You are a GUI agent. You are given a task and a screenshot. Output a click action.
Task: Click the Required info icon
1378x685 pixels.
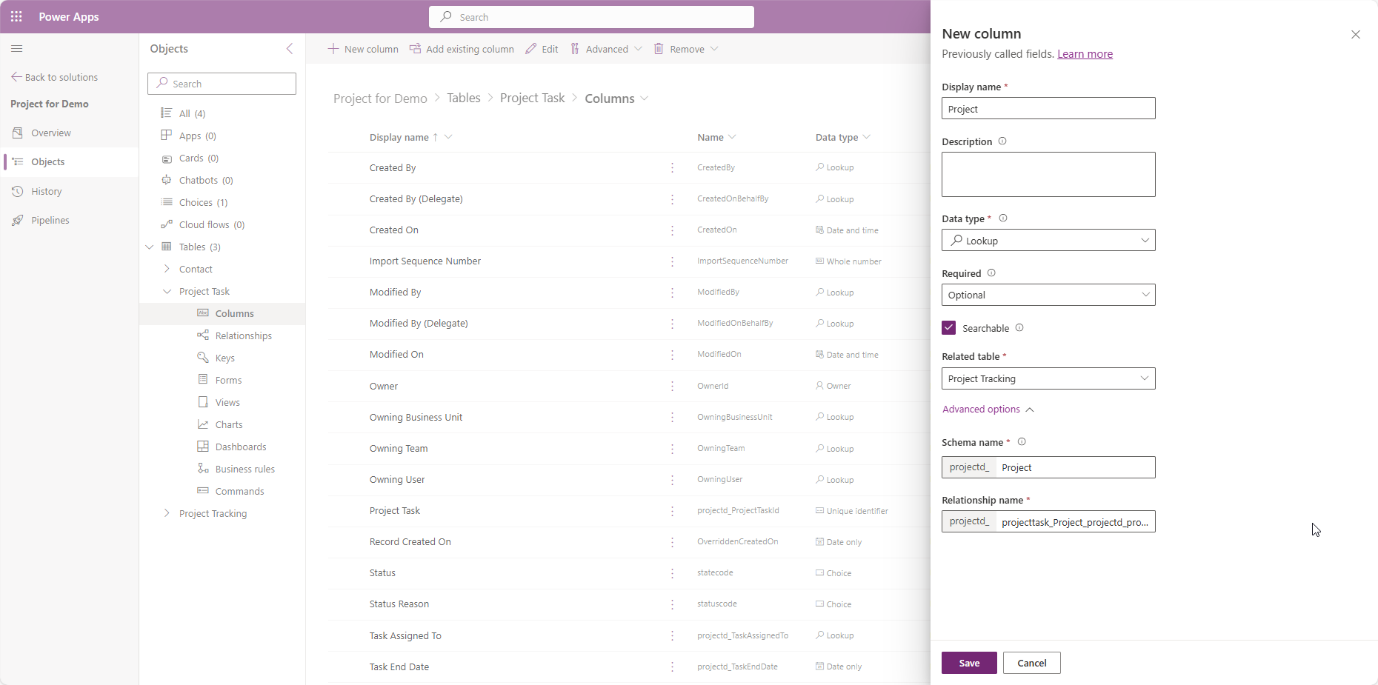pos(991,272)
